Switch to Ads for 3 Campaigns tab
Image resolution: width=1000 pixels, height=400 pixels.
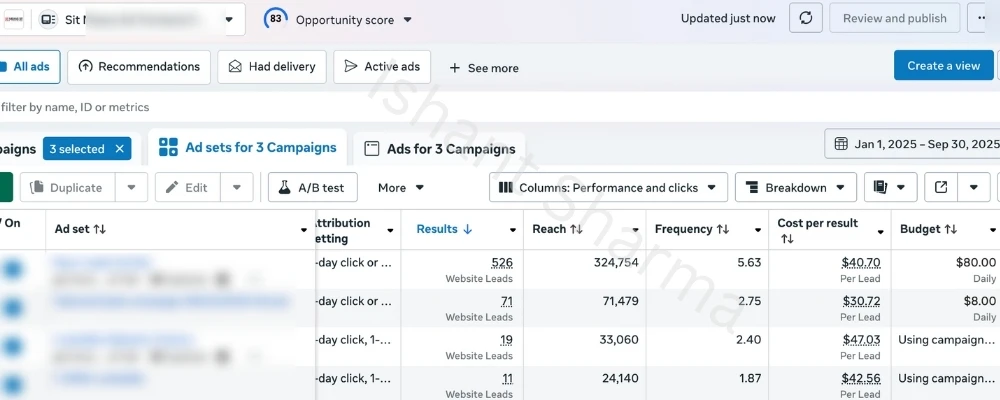[x=440, y=149]
